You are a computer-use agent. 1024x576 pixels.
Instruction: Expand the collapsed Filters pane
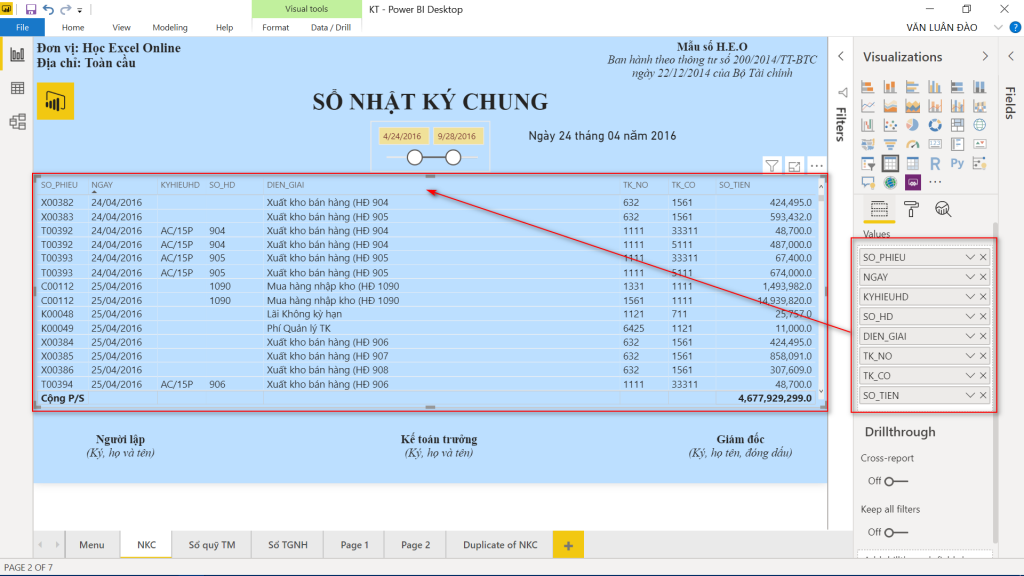[x=843, y=57]
